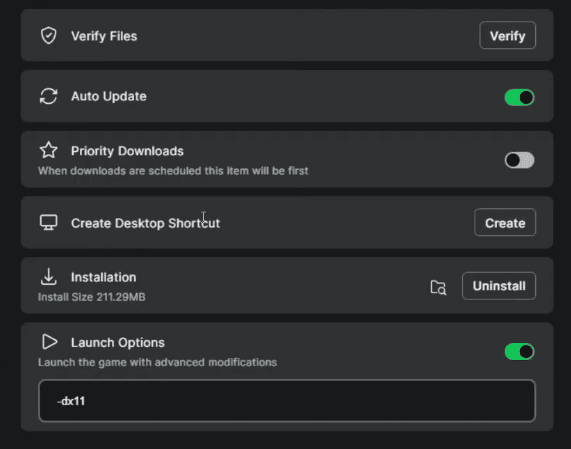Click the 'Auto Update' label
The image size is (571, 449).
[109, 96]
